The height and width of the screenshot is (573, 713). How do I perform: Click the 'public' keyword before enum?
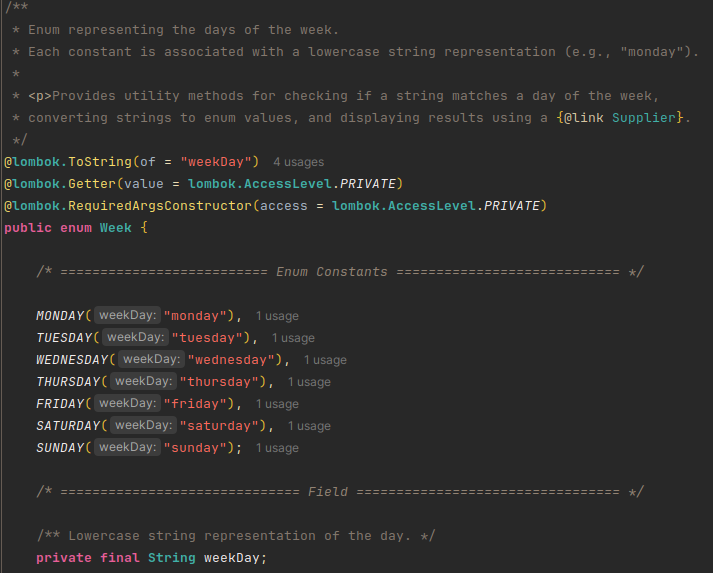click(x=28, y=228)
